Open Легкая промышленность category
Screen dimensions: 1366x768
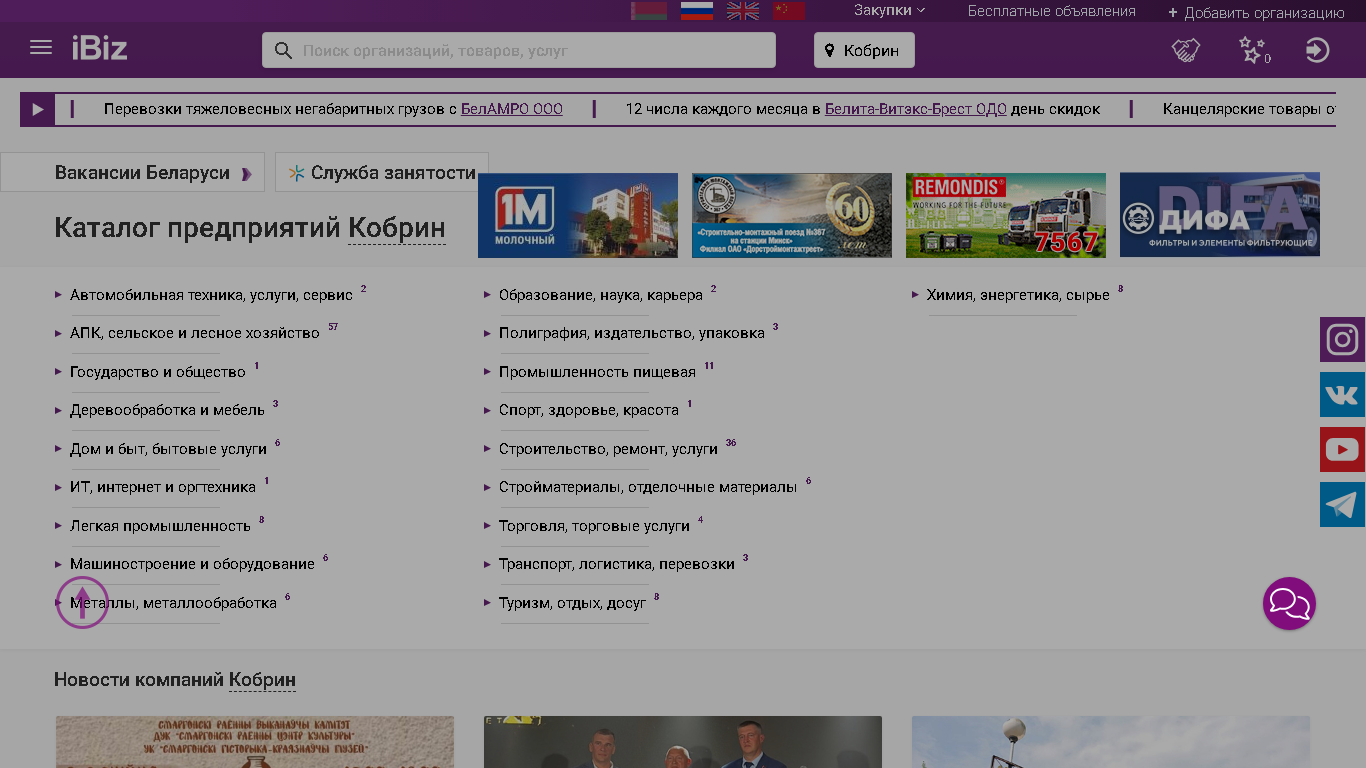click(160, 526)
